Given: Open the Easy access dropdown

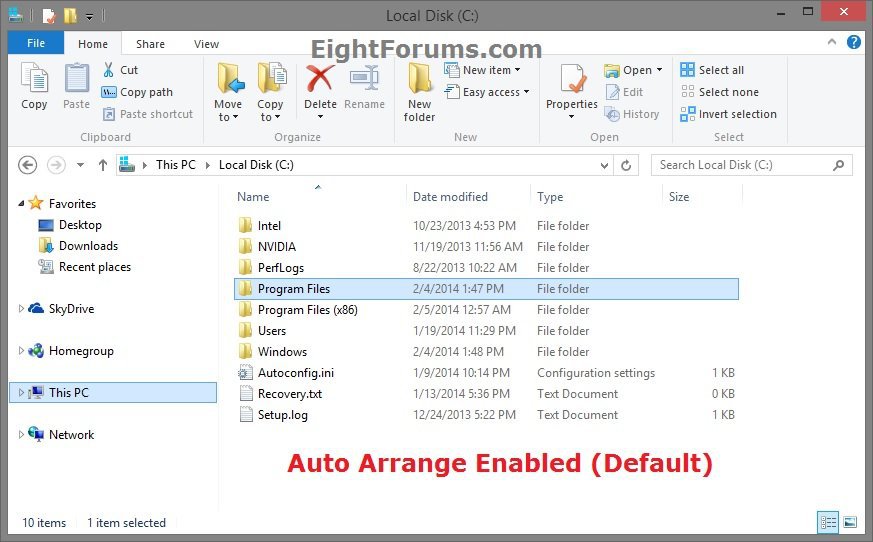Looking at the screenshot, I should (x=487, y=92).
